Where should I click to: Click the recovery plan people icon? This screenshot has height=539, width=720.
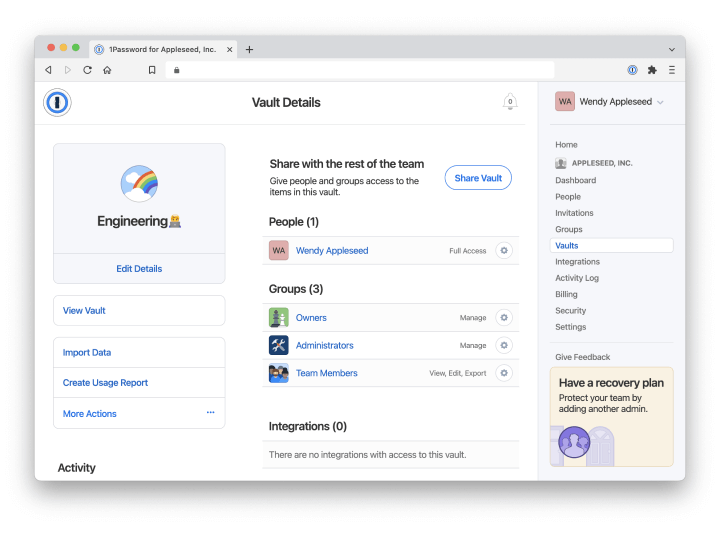coord(574,442)
